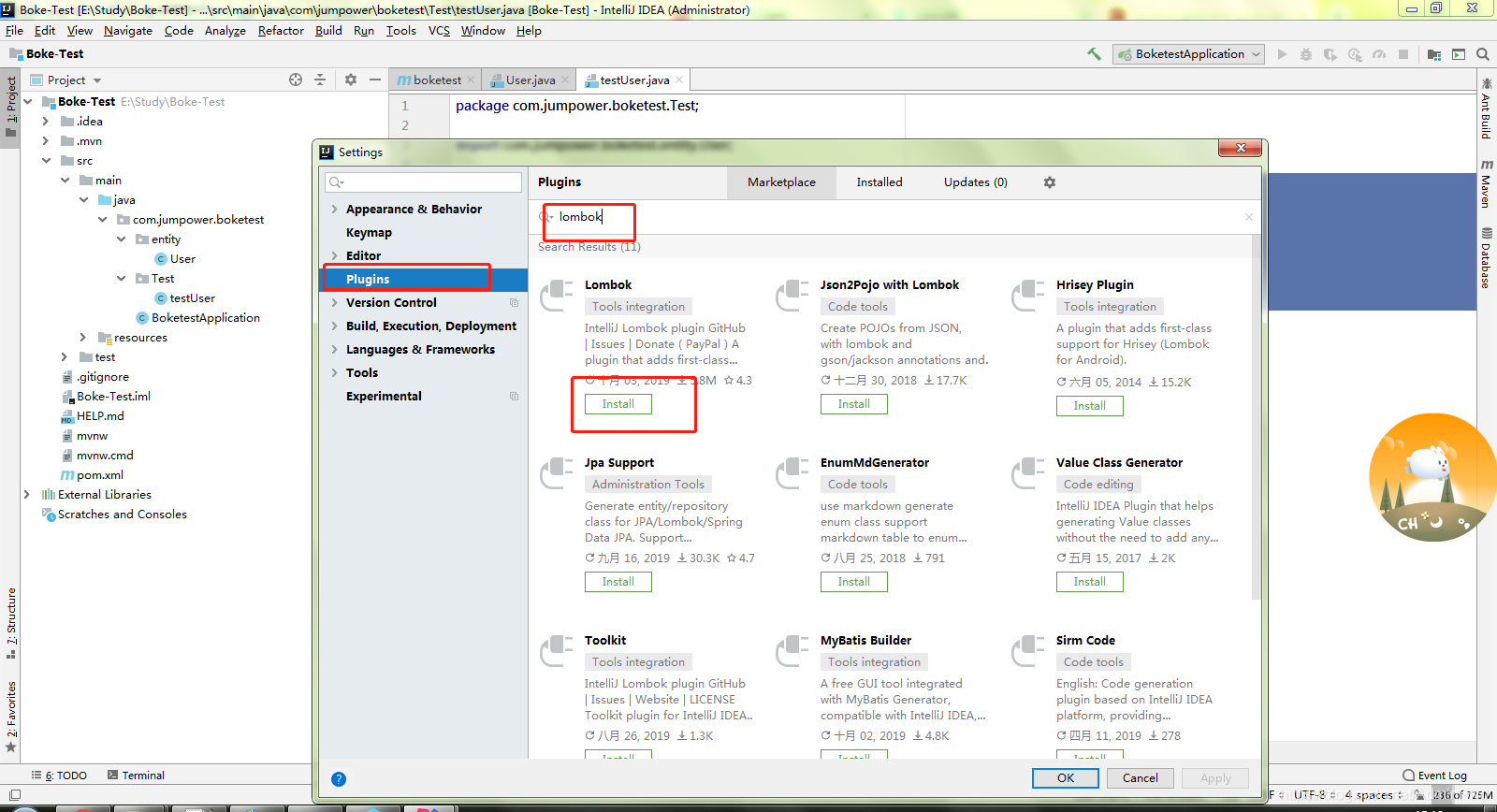Switch to Updates (0) tab

coord(975,182)
